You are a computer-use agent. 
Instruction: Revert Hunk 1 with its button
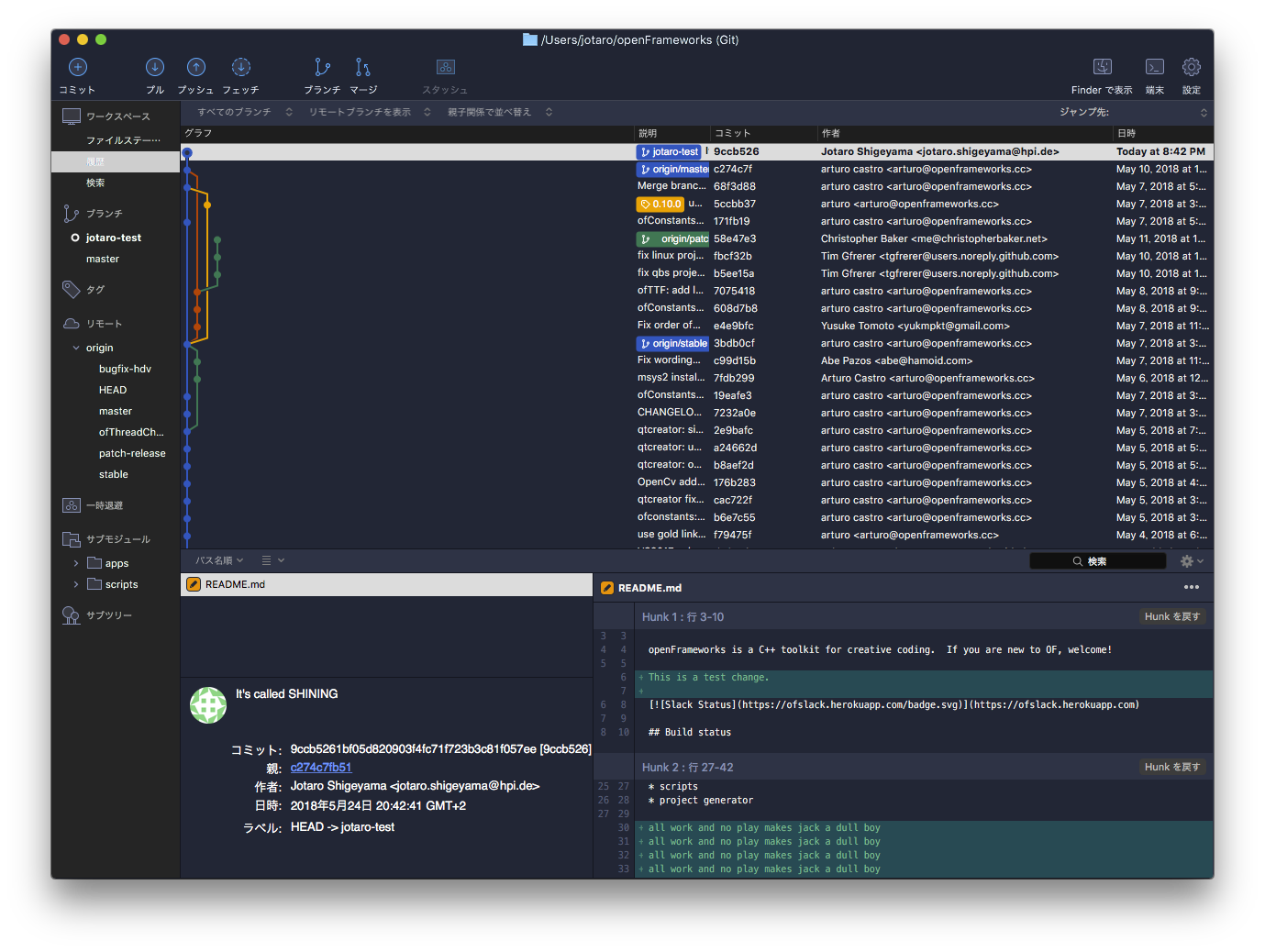[x=1171, y=617]
